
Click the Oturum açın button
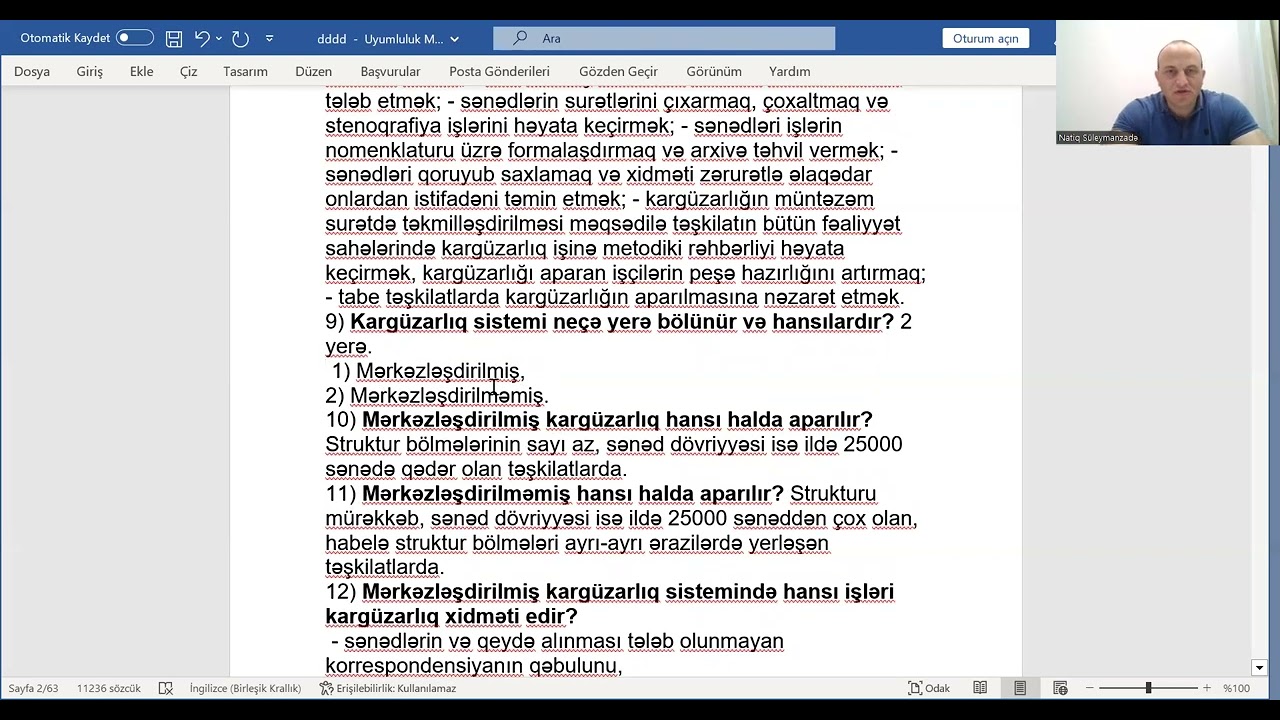(x=985, y=38)
